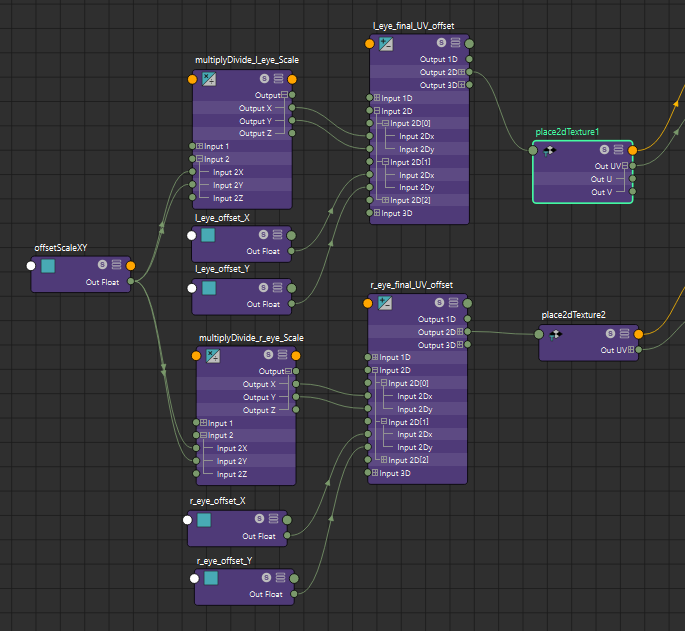Toggle solo on the r_eye_final_UV_offset node
Screen dimensions: 685x631
(x=439, y=303)
